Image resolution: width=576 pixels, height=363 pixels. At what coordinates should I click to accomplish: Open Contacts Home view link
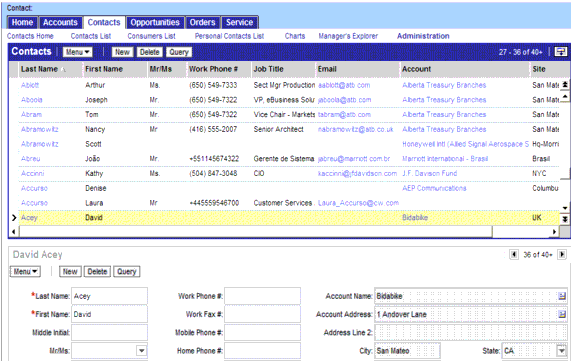coord(30,36)
